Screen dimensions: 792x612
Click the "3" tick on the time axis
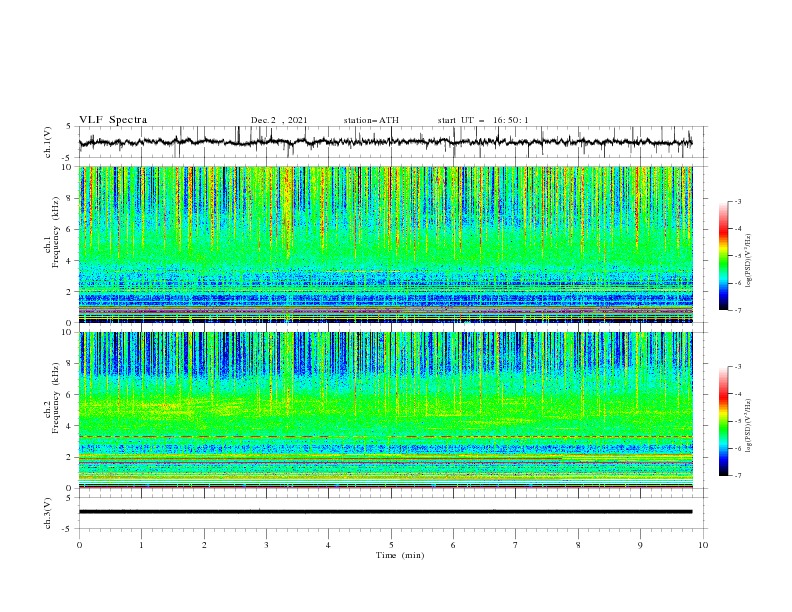click(266, 545)
